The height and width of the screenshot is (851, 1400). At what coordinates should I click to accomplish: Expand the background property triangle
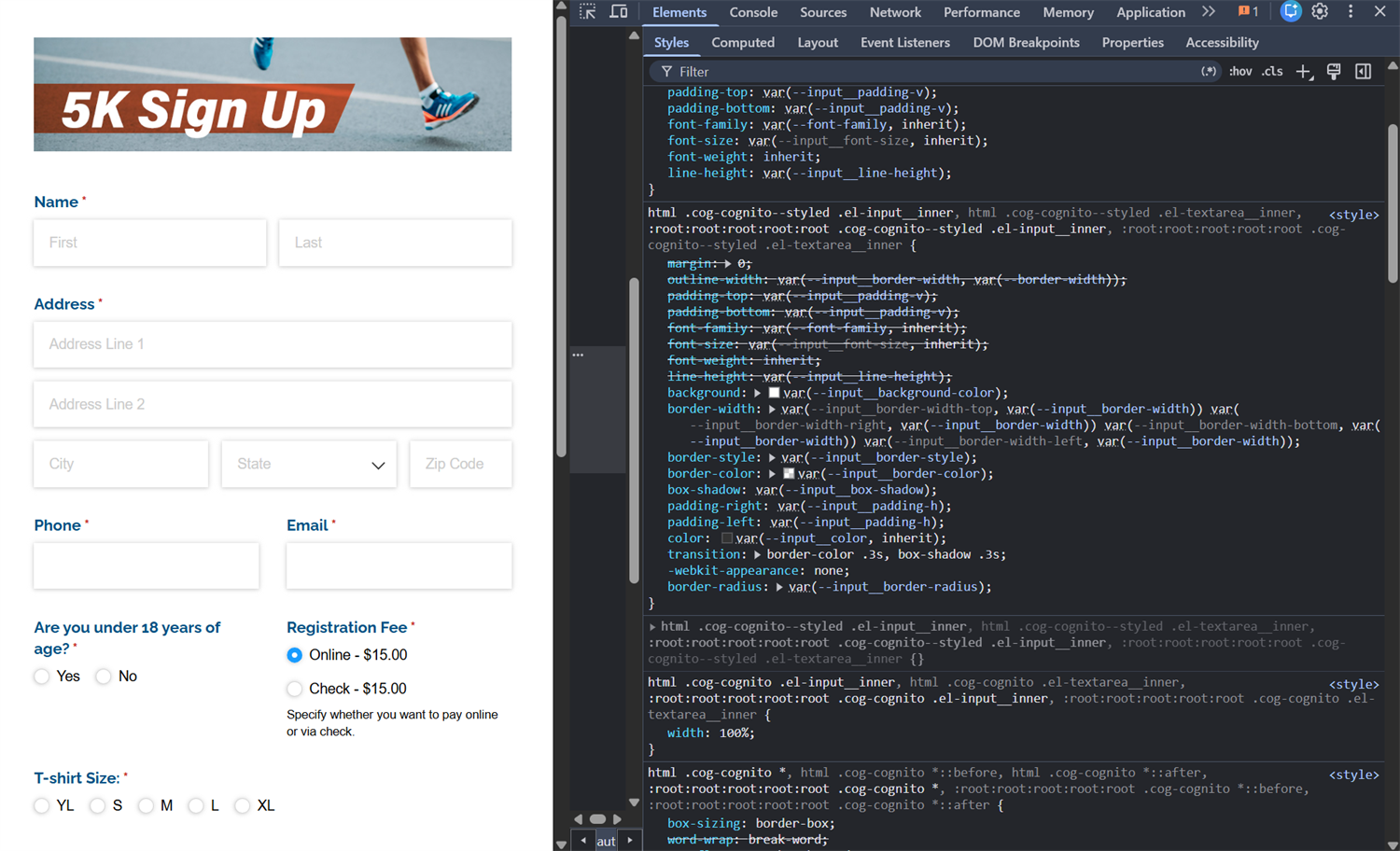758,393
